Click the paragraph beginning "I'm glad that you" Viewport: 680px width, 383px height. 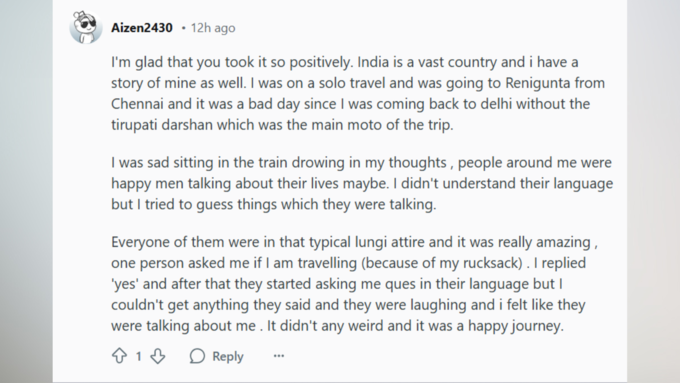pyautogui.click(x=358, y=93)
